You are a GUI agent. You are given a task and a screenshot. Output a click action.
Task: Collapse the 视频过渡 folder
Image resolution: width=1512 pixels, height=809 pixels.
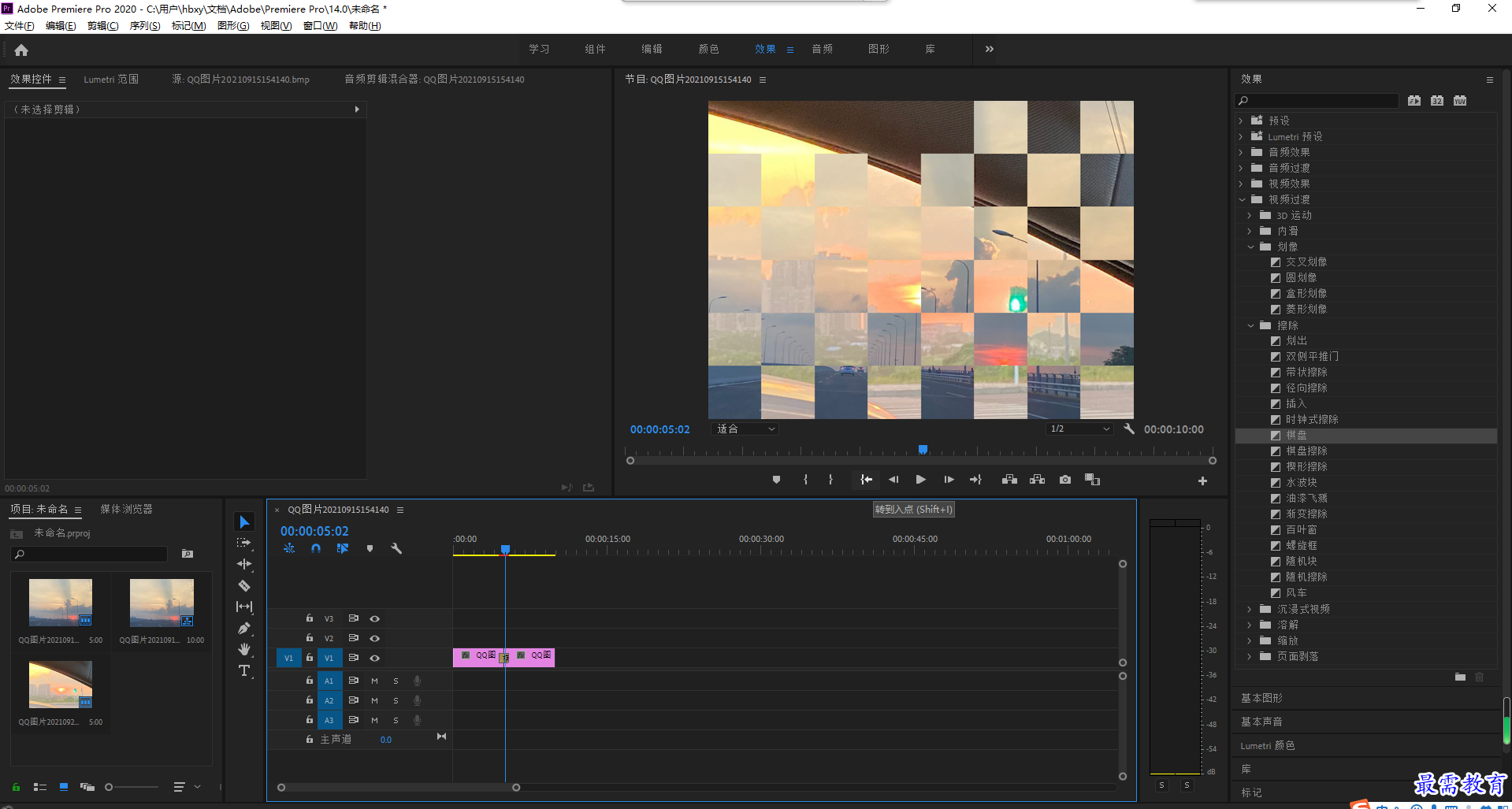click(1241, 199)
